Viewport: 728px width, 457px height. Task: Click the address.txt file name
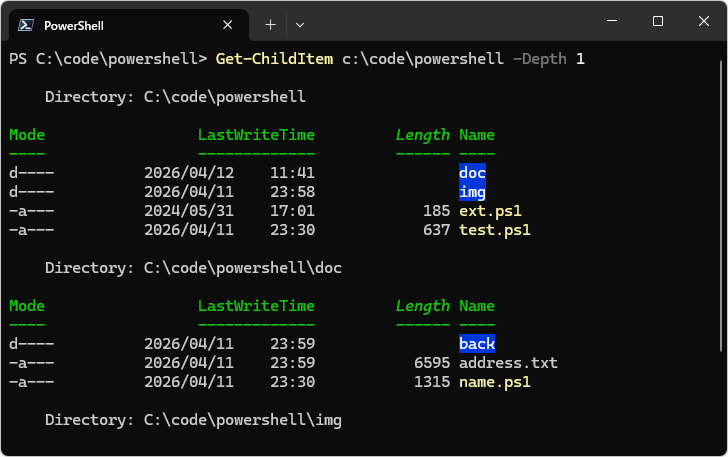point(508,363)
